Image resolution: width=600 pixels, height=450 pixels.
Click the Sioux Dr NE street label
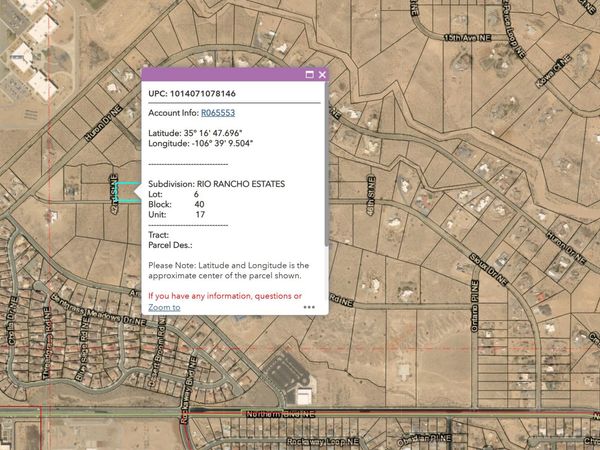[489, 269]
